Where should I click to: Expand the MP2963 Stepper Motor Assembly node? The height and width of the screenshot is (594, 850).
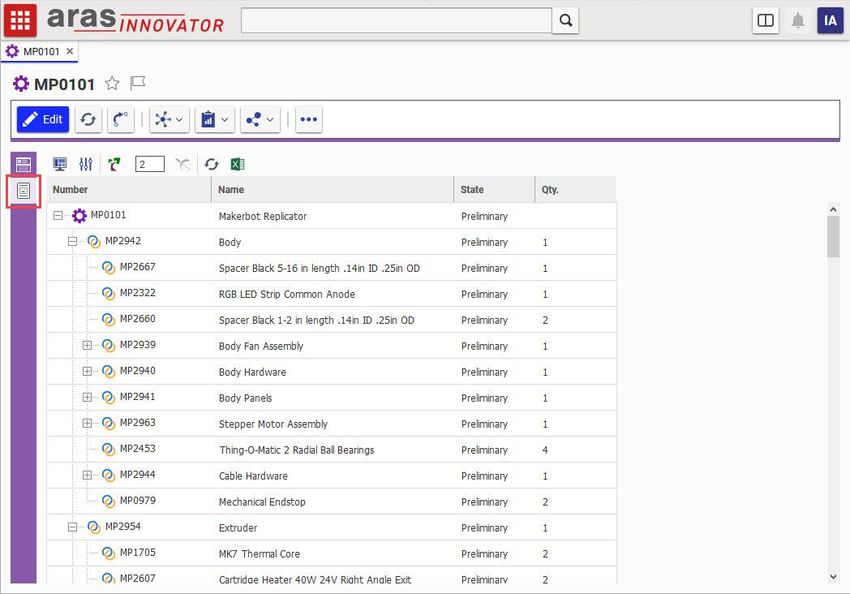[x=87, y=423]
